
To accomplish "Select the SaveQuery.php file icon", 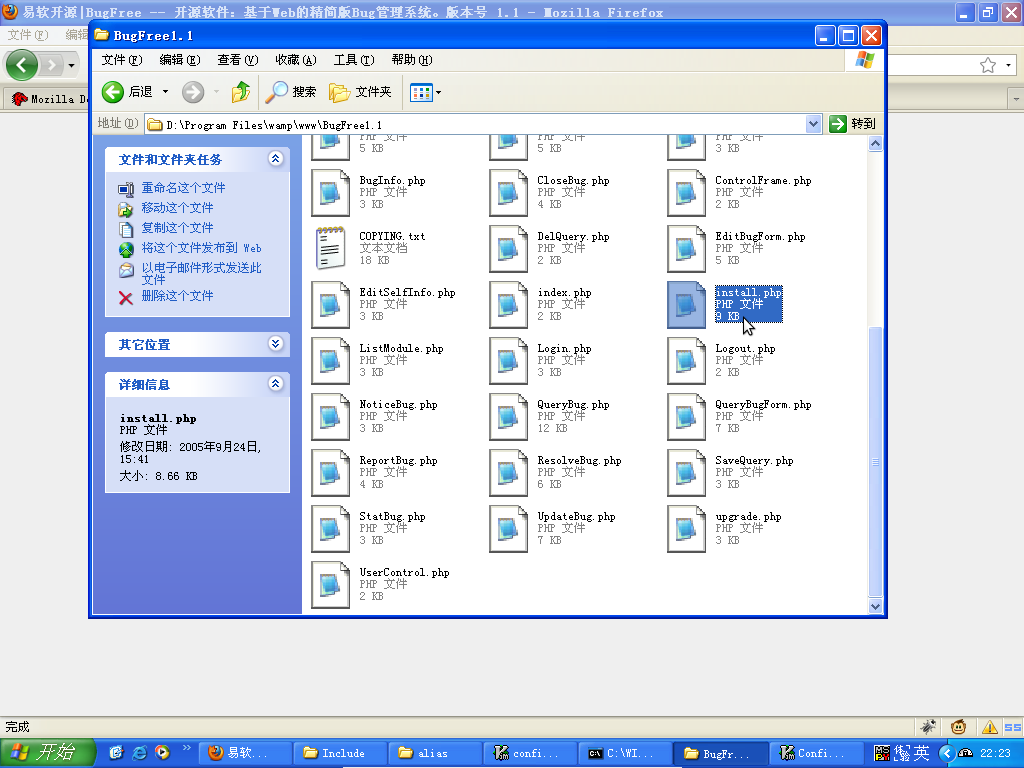I will [x=686, y=473].
